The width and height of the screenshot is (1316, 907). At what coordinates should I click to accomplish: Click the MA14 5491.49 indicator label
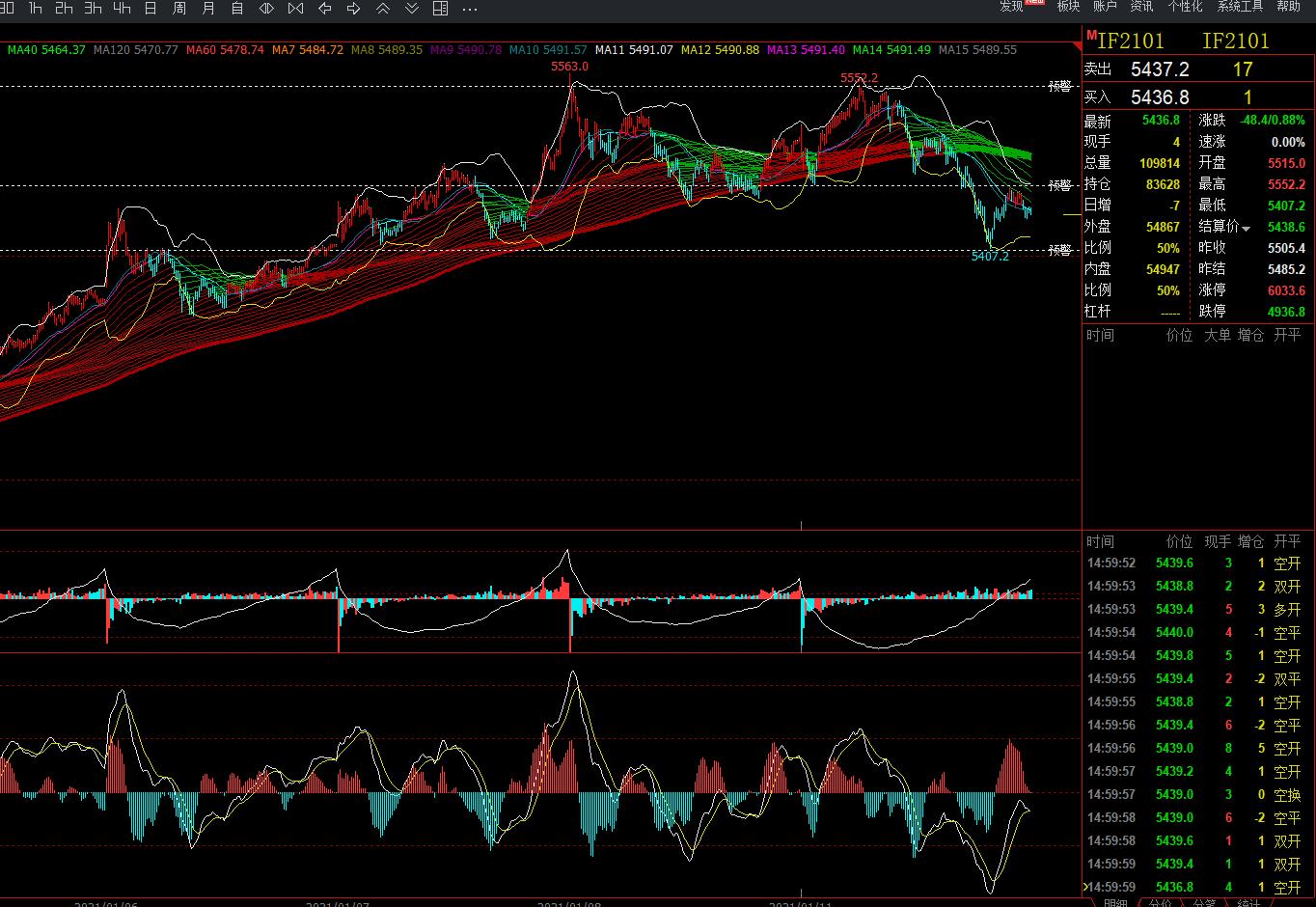891,49
